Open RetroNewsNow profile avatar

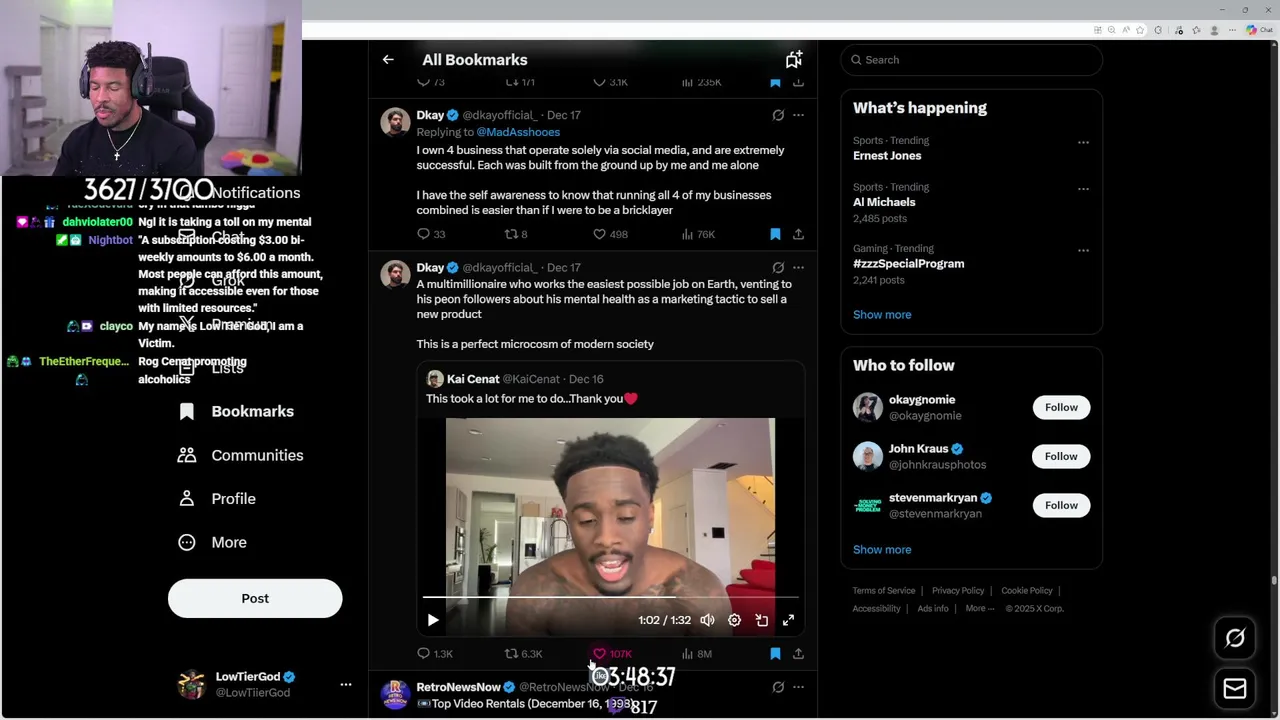[395, 694]
